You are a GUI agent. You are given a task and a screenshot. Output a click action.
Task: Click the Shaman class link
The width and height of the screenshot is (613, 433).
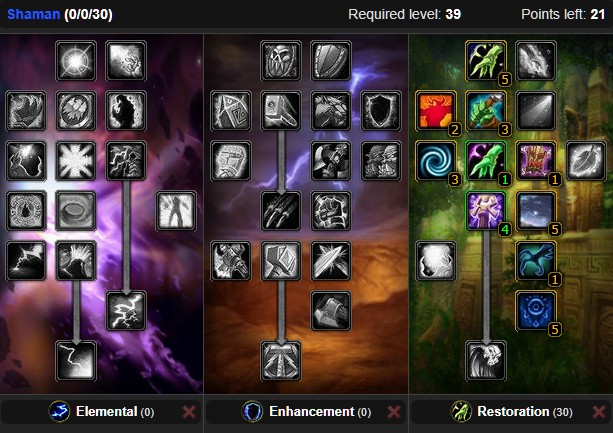pos(34,14)
